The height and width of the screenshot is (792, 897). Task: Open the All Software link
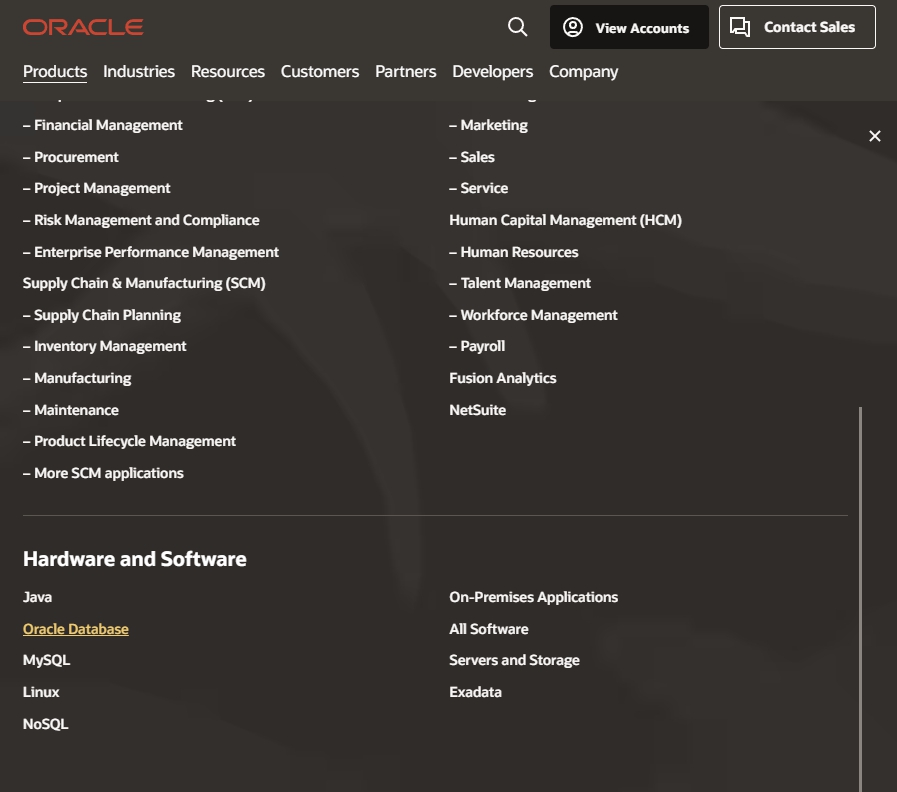click(x=489, y=629)
